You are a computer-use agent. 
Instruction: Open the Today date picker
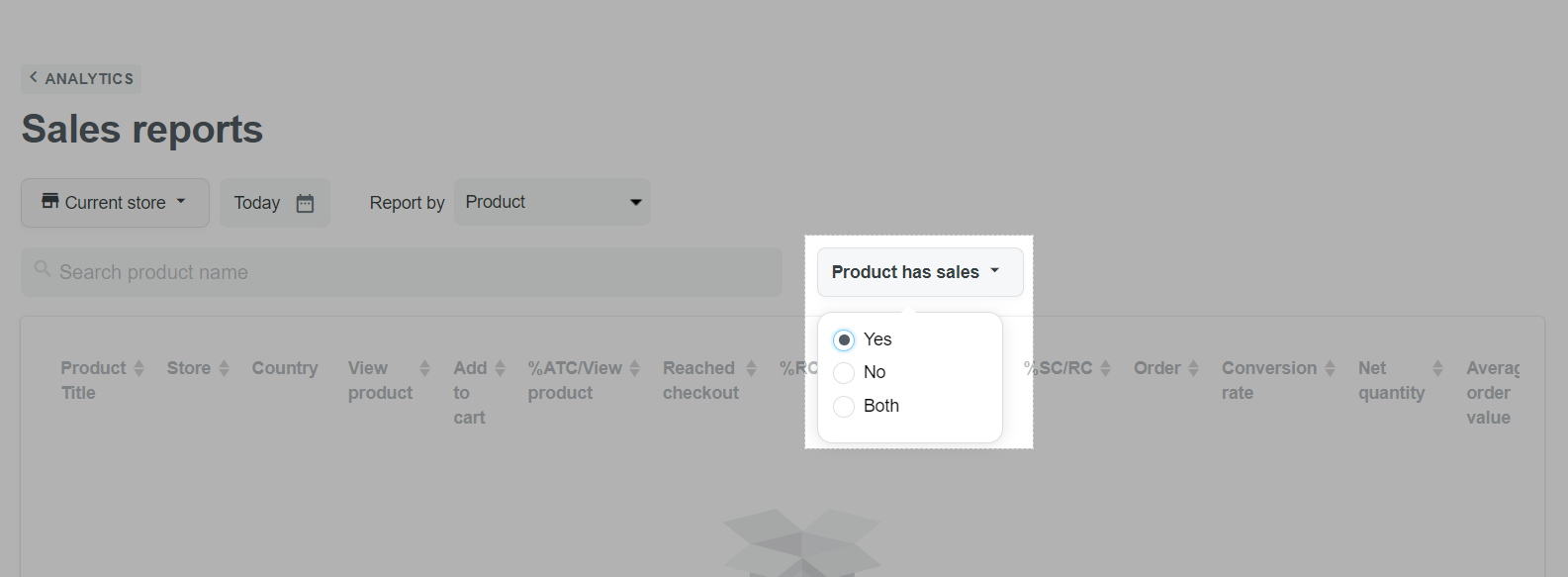coord(275,203)
